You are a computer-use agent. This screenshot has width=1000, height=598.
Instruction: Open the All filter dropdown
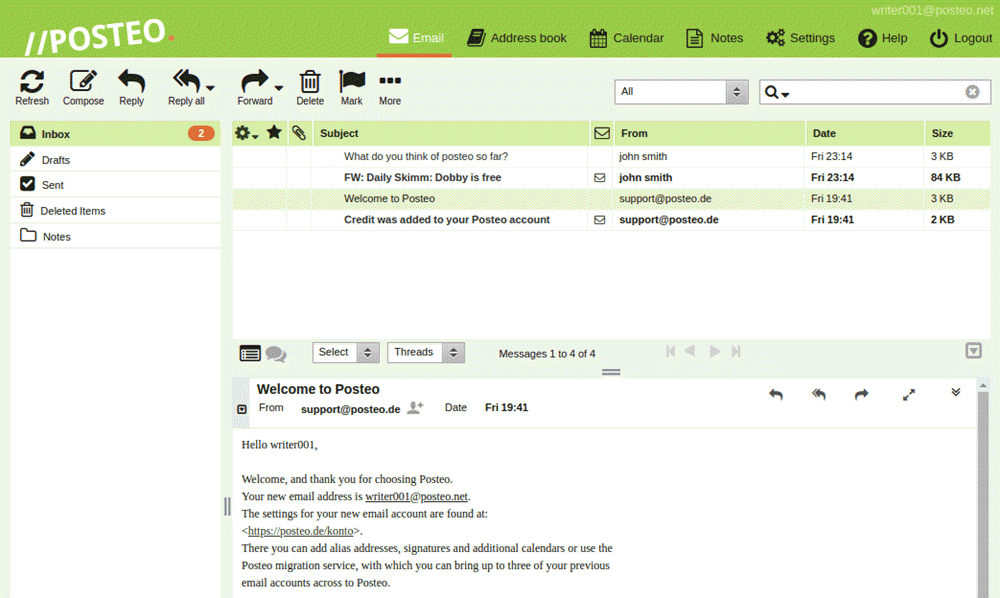tap(681, 92)
